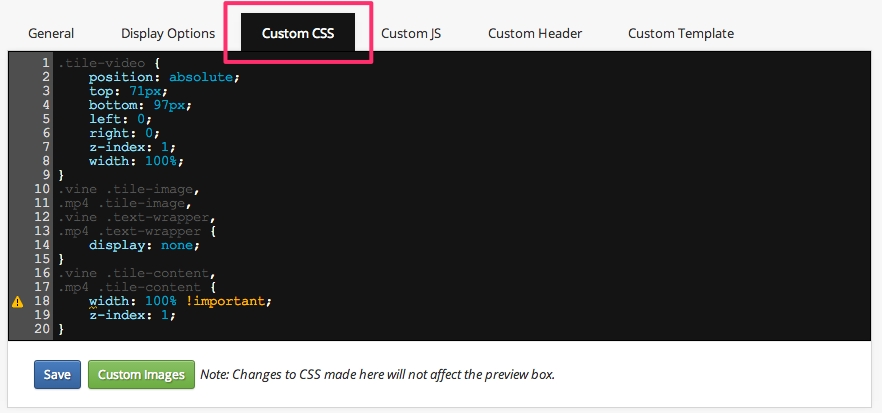Place cursor on 'display: none;' line
Image resolution: width=882 pixels, height=413 pixels.
tap(144, 245)
